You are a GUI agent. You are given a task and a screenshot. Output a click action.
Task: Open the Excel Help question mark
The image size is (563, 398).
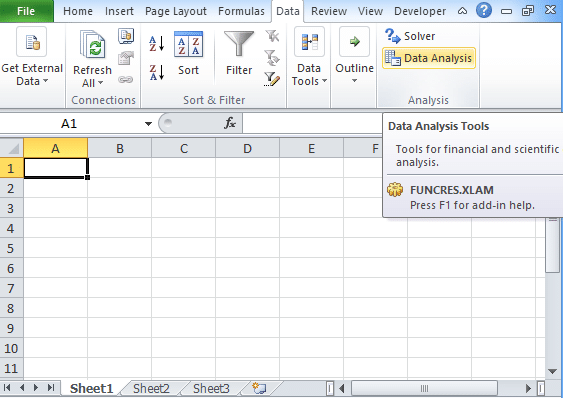[x=484, y=10]
